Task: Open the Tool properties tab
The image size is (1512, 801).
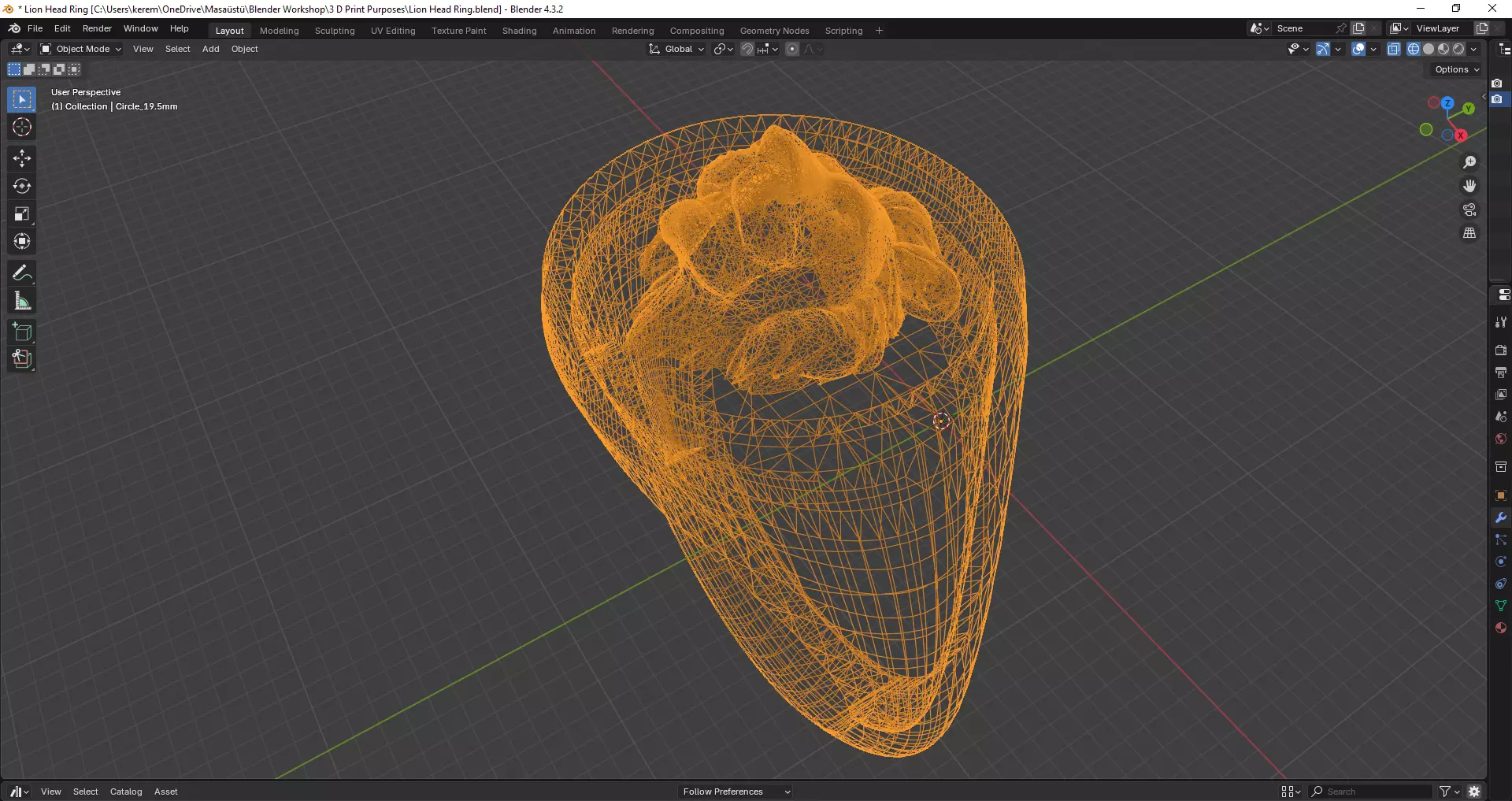Action: click(1501, 322)
